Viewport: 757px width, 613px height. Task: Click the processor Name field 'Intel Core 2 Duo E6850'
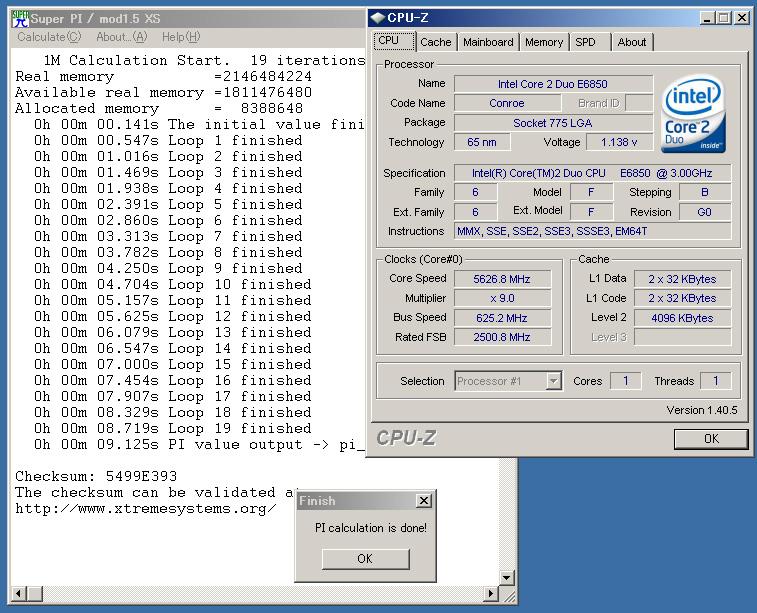click(553, 84)
